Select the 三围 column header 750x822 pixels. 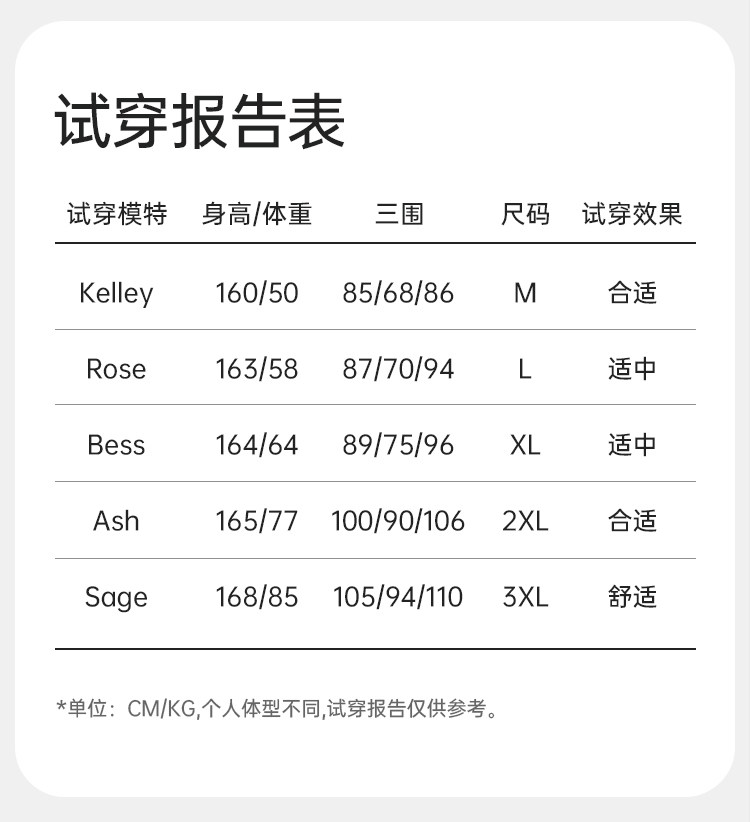pos(399,214)
